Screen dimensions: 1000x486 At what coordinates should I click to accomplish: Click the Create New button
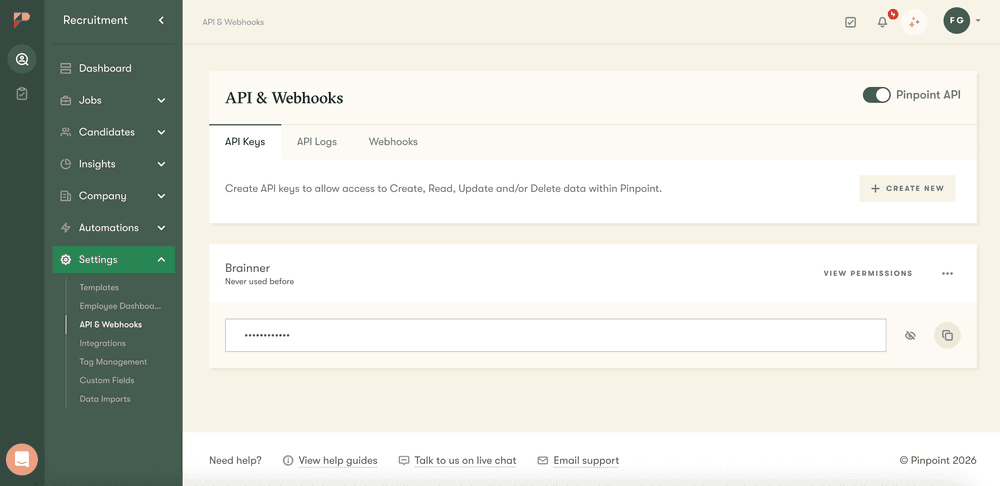(907, 189)
